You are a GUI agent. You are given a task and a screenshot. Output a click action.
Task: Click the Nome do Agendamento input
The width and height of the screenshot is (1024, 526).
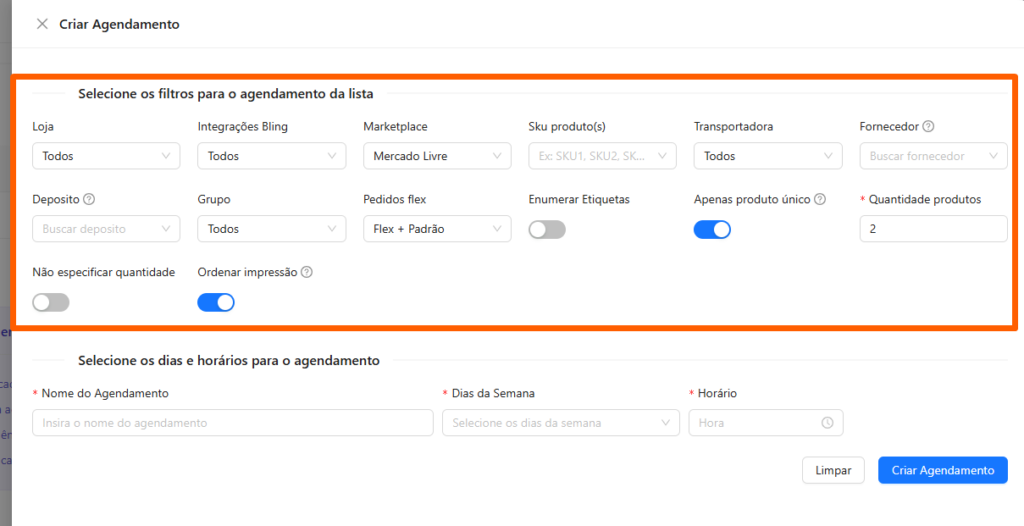[x=233, y=423]
